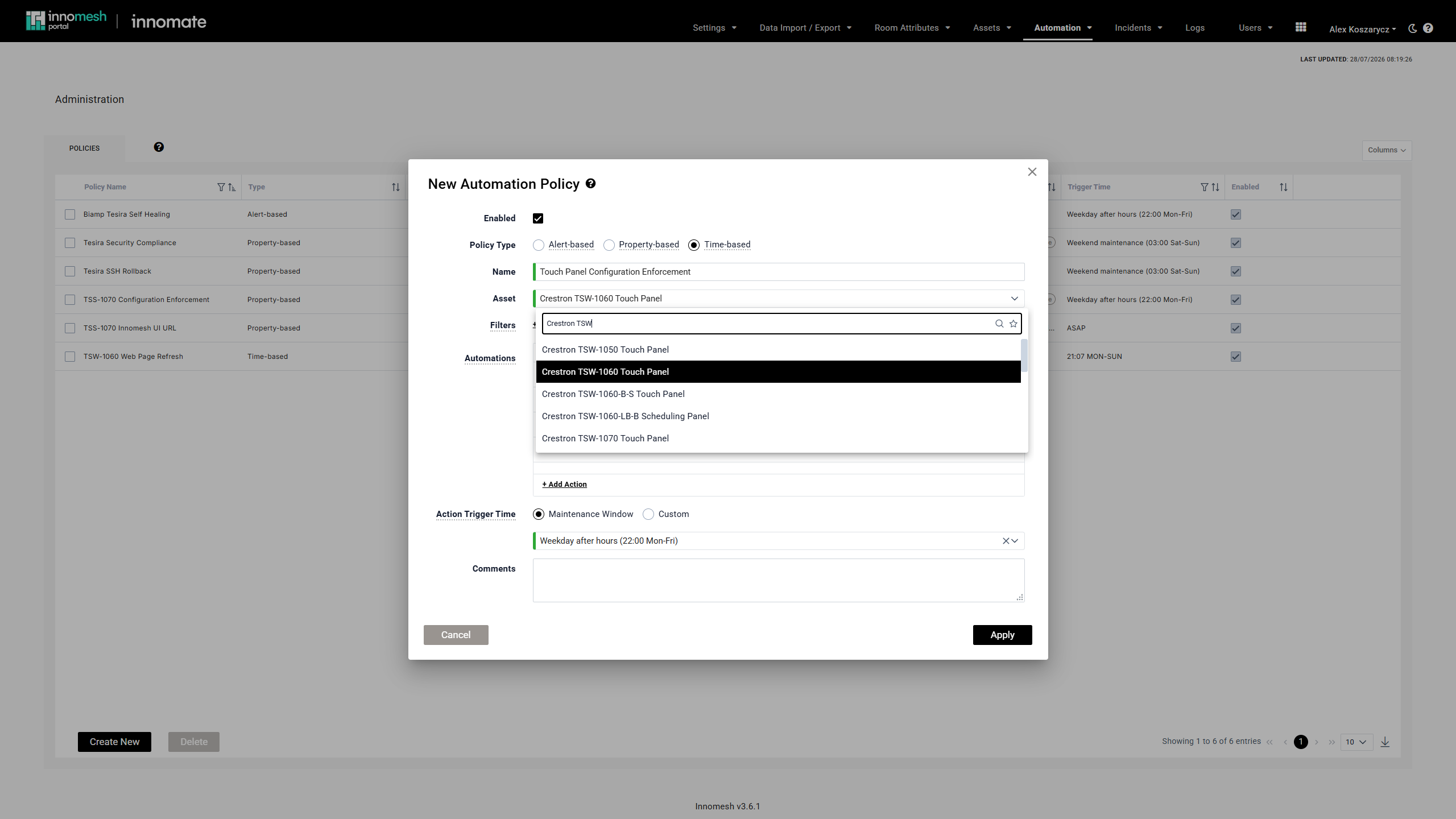Screen dimensions: 1456x819
Task: Toggle Enabled for TSW-1060 Web Page Refresh
Action: (1236, 357)
